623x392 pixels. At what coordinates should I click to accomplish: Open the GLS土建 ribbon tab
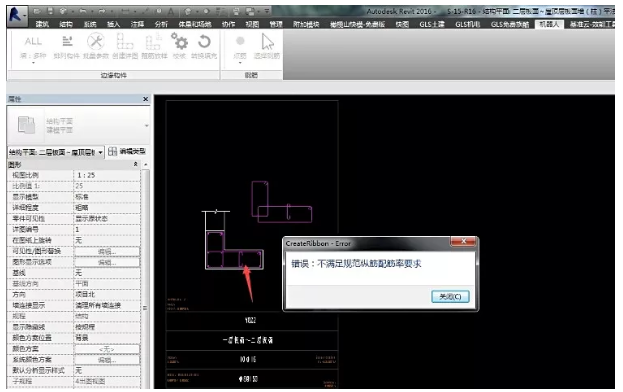point(432,25)
